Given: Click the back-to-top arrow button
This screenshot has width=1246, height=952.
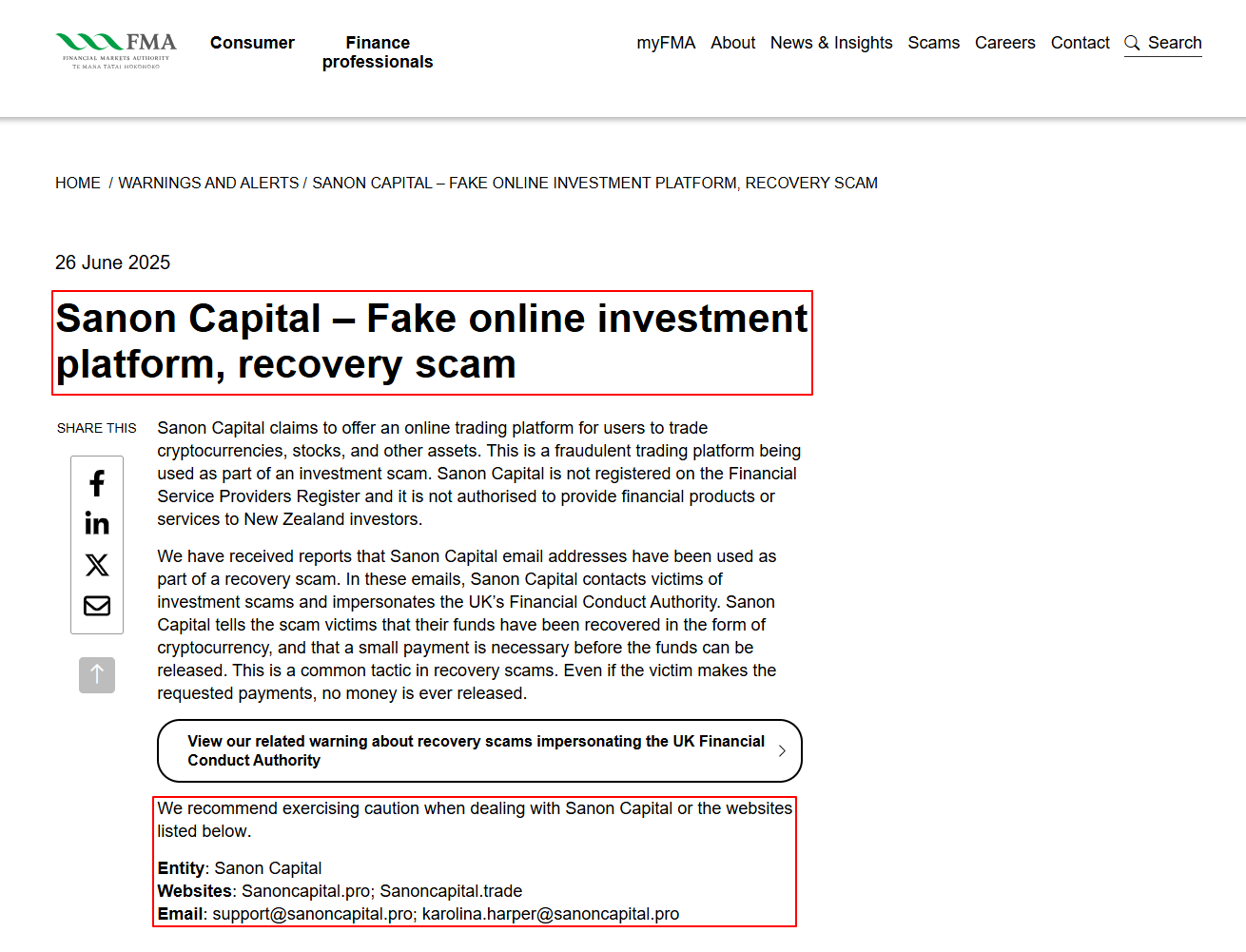Looking at the screenshot, I should coord(97,675).
